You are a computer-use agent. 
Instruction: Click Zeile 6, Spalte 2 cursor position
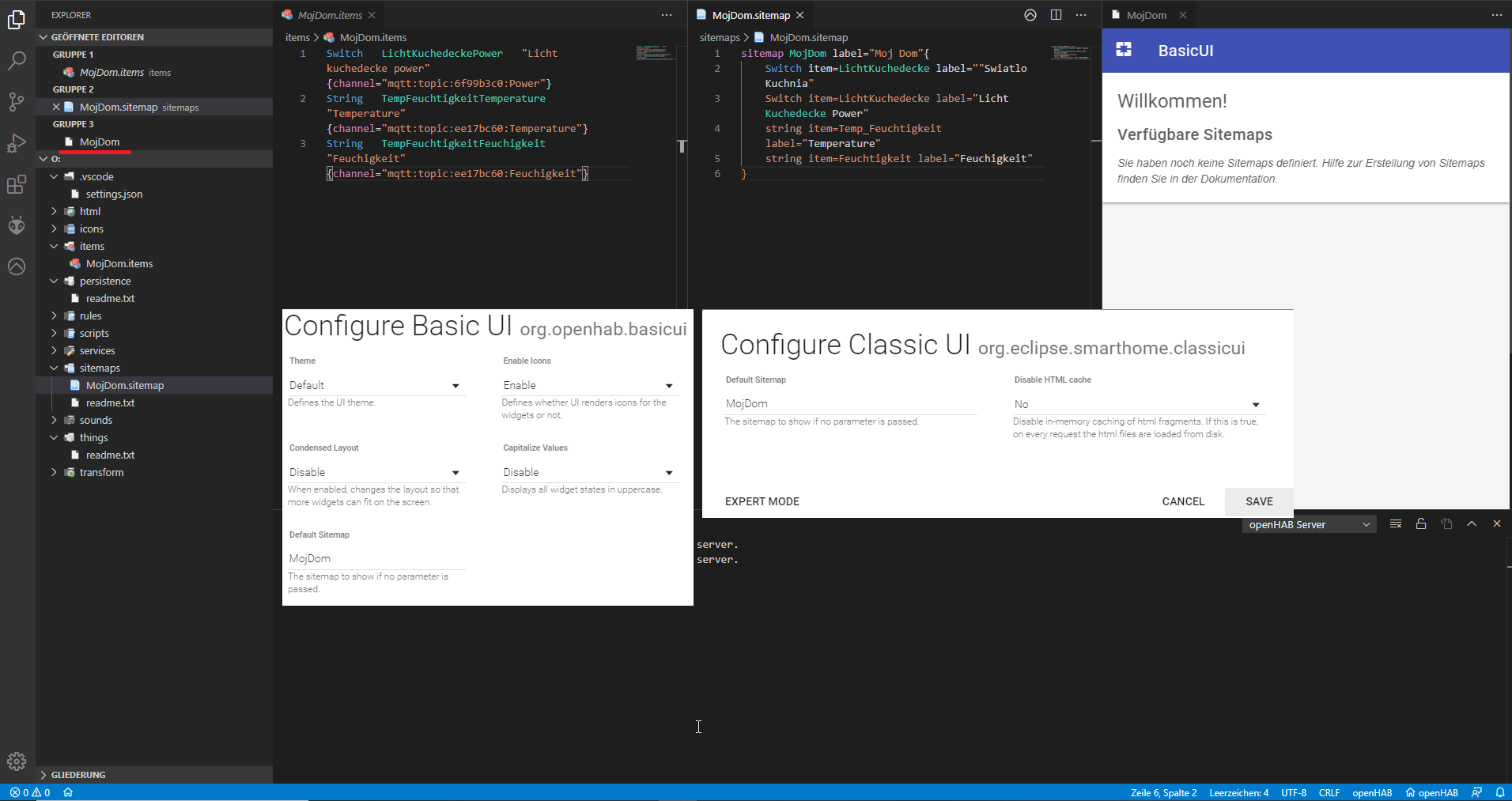point(1163,792)
